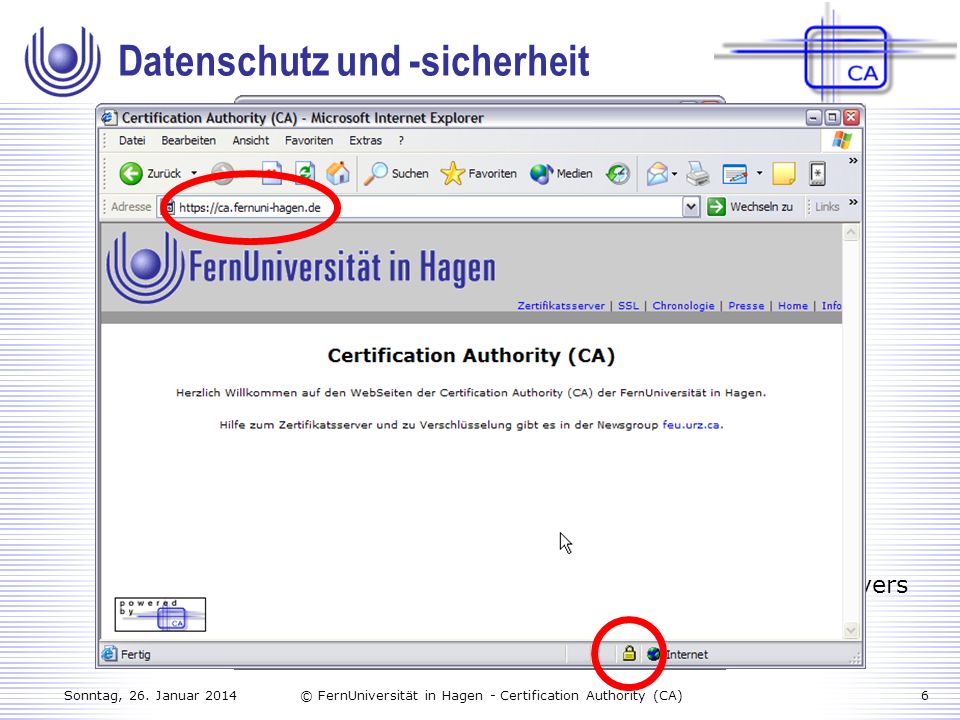Follow the SSL link

tap(628, 306)
